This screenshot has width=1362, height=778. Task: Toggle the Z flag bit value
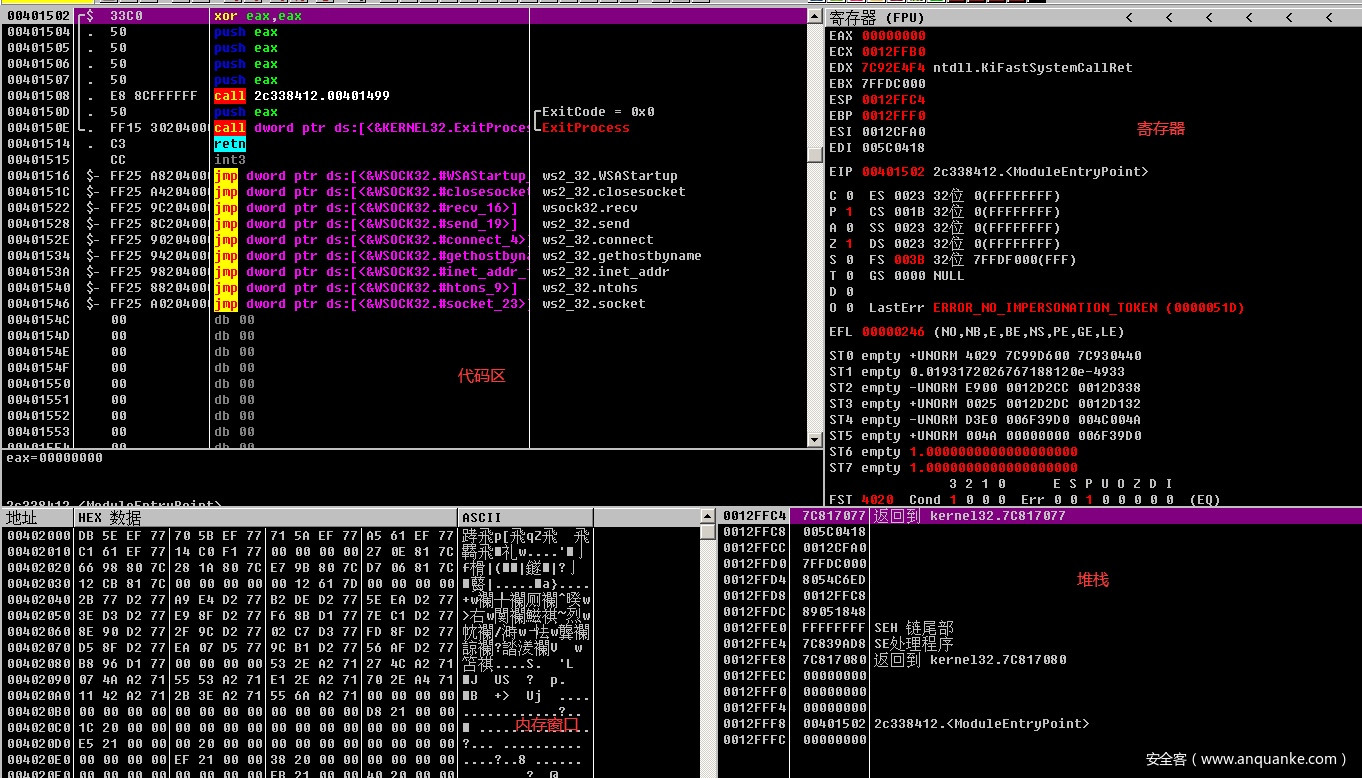849,244
